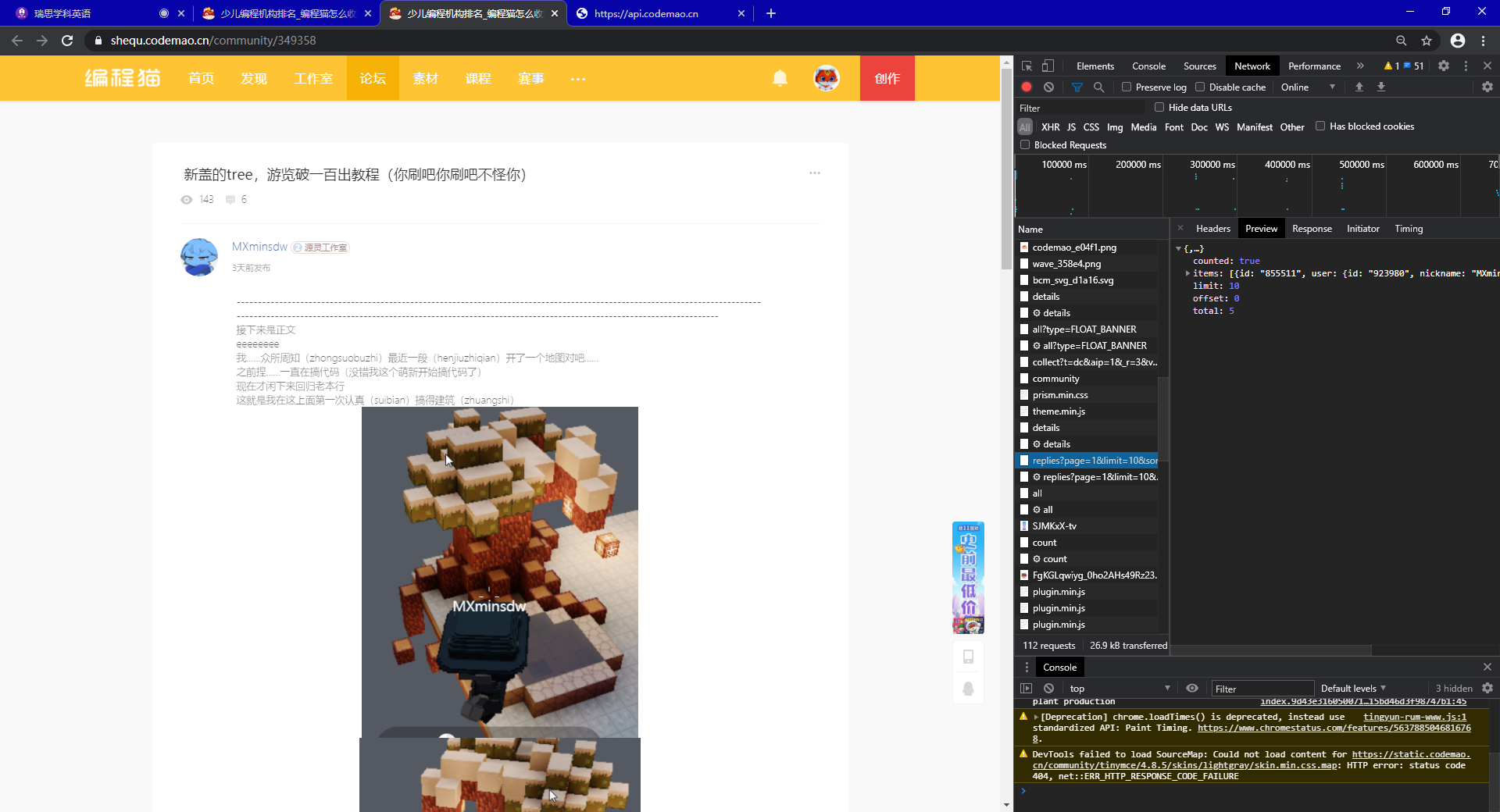Filter requests by XHR type
This screenshot has width=1500, height=812.
(x=1050, y=126)
